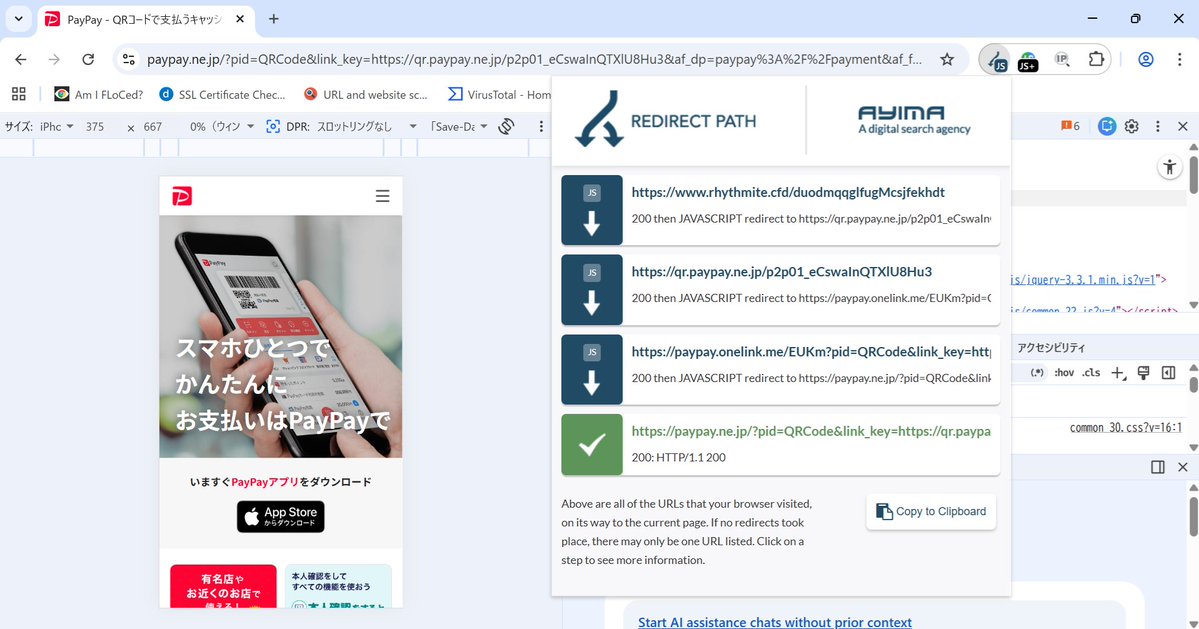1199x629 pixels.
Task: Click the regex filter icon in Styles
Action: coord(1037,373)
